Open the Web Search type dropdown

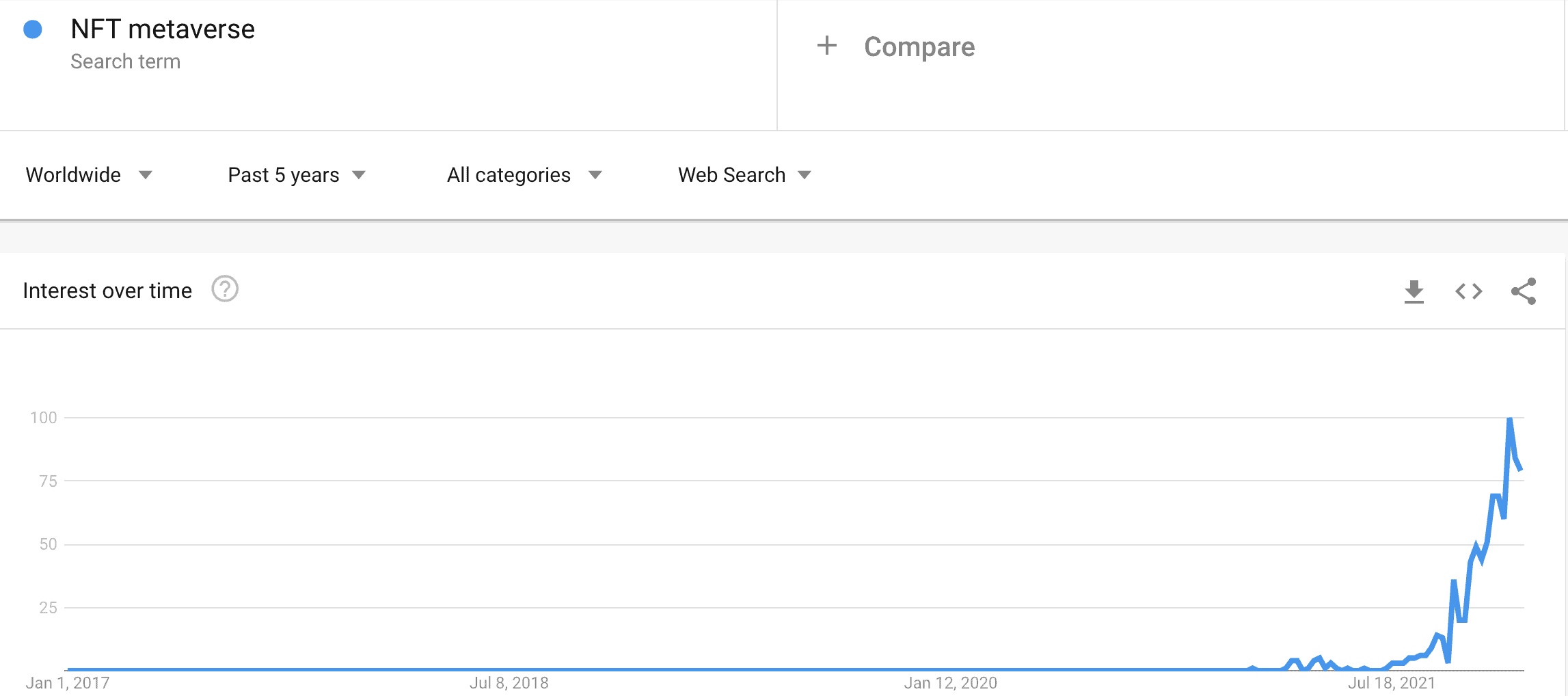pyautogui.click(x=744, y=175)
